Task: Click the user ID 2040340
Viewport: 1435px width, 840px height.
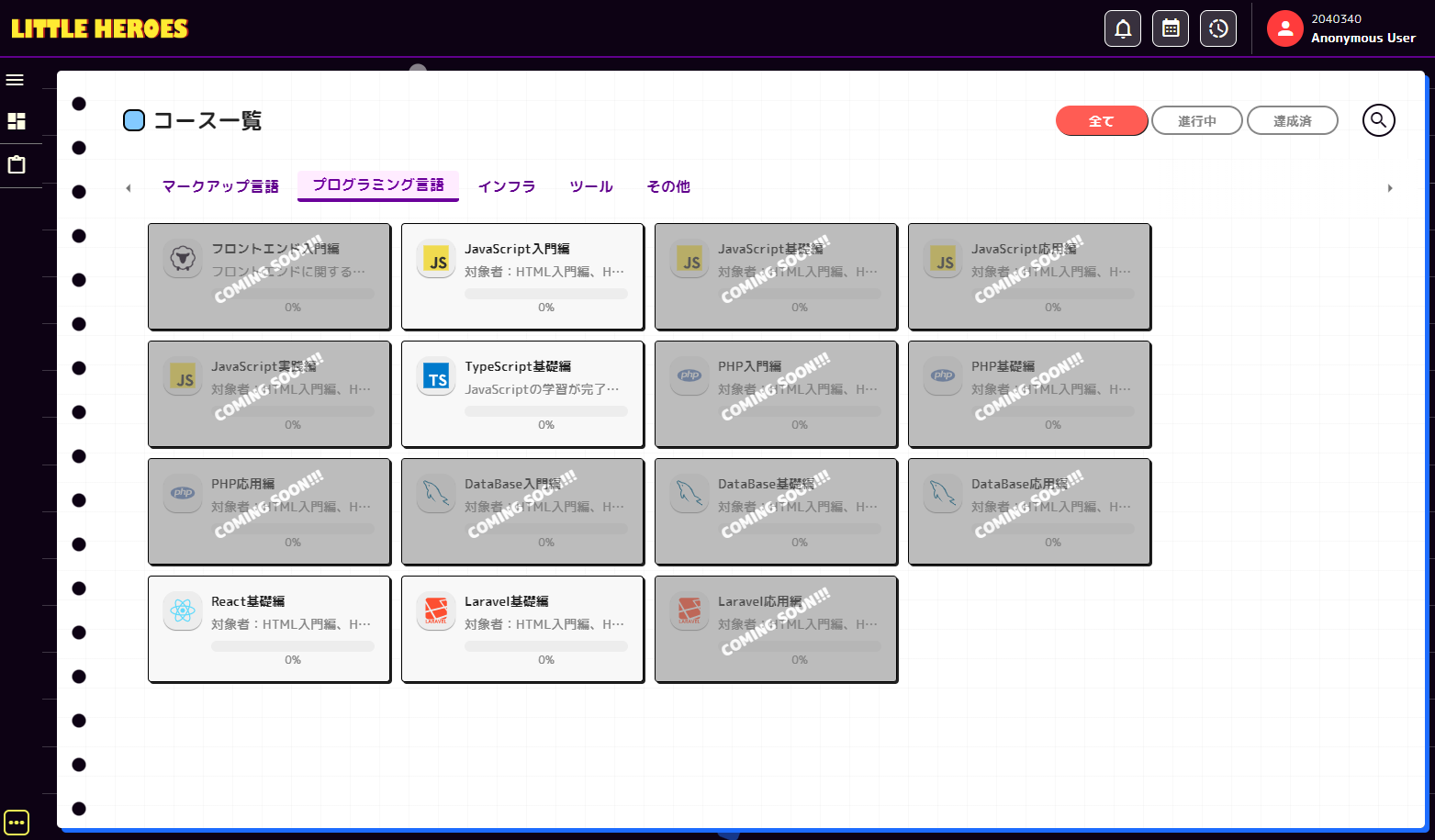Action: point(1337,18)
